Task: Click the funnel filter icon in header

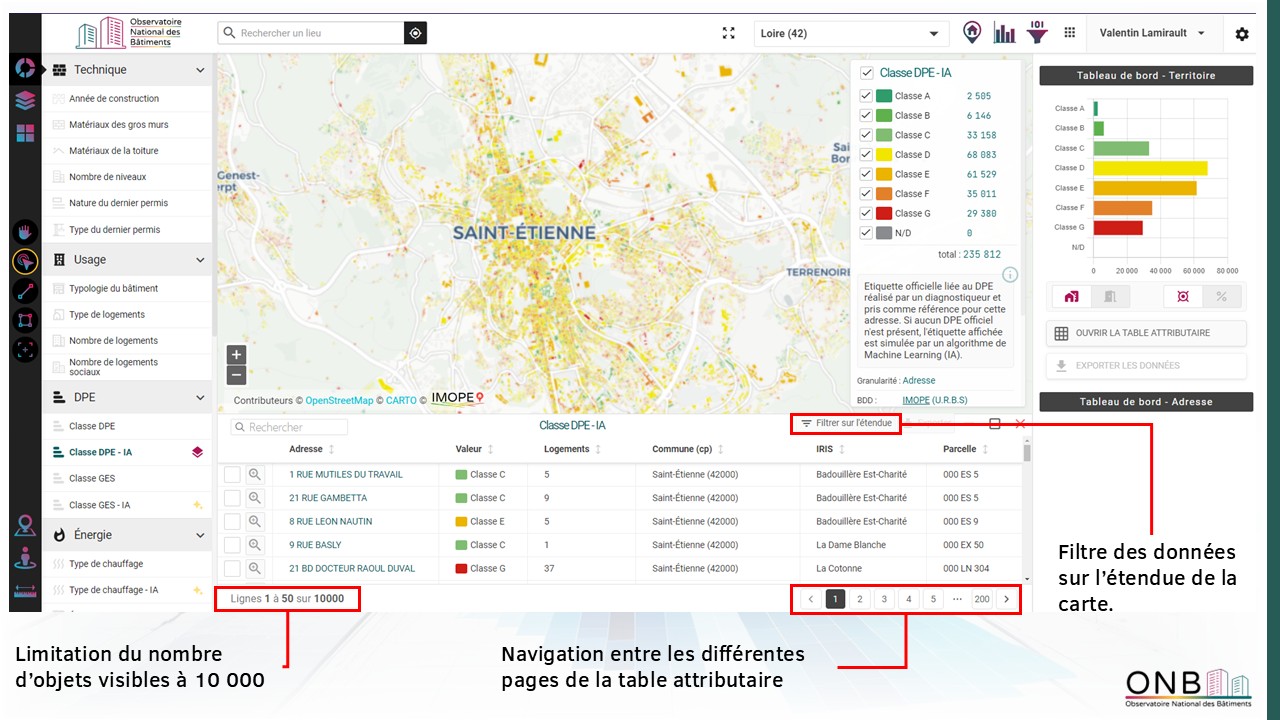Action: 1037,33
